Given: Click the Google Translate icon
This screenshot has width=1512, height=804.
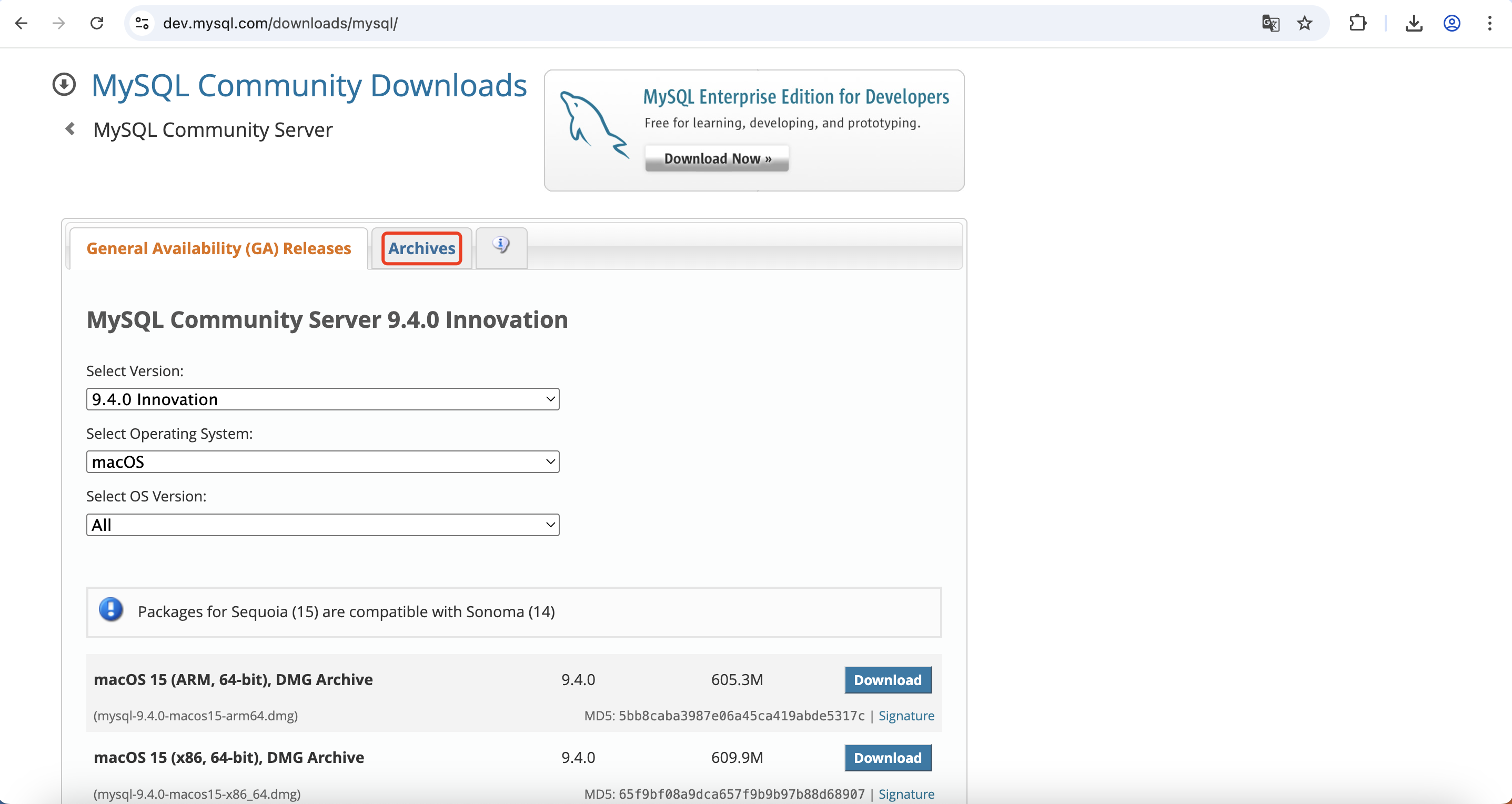Looking at the screenshot, I should pyautogui.click(x=1271, y=23).
